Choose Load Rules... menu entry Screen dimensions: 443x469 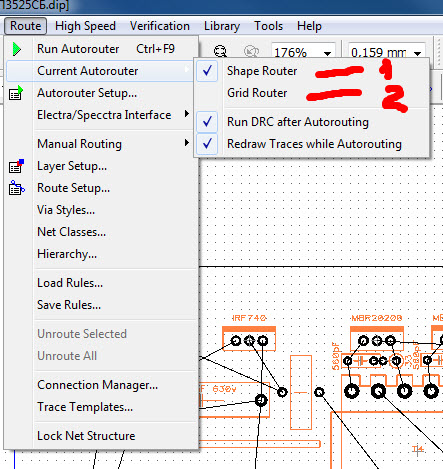pos(100,283)
